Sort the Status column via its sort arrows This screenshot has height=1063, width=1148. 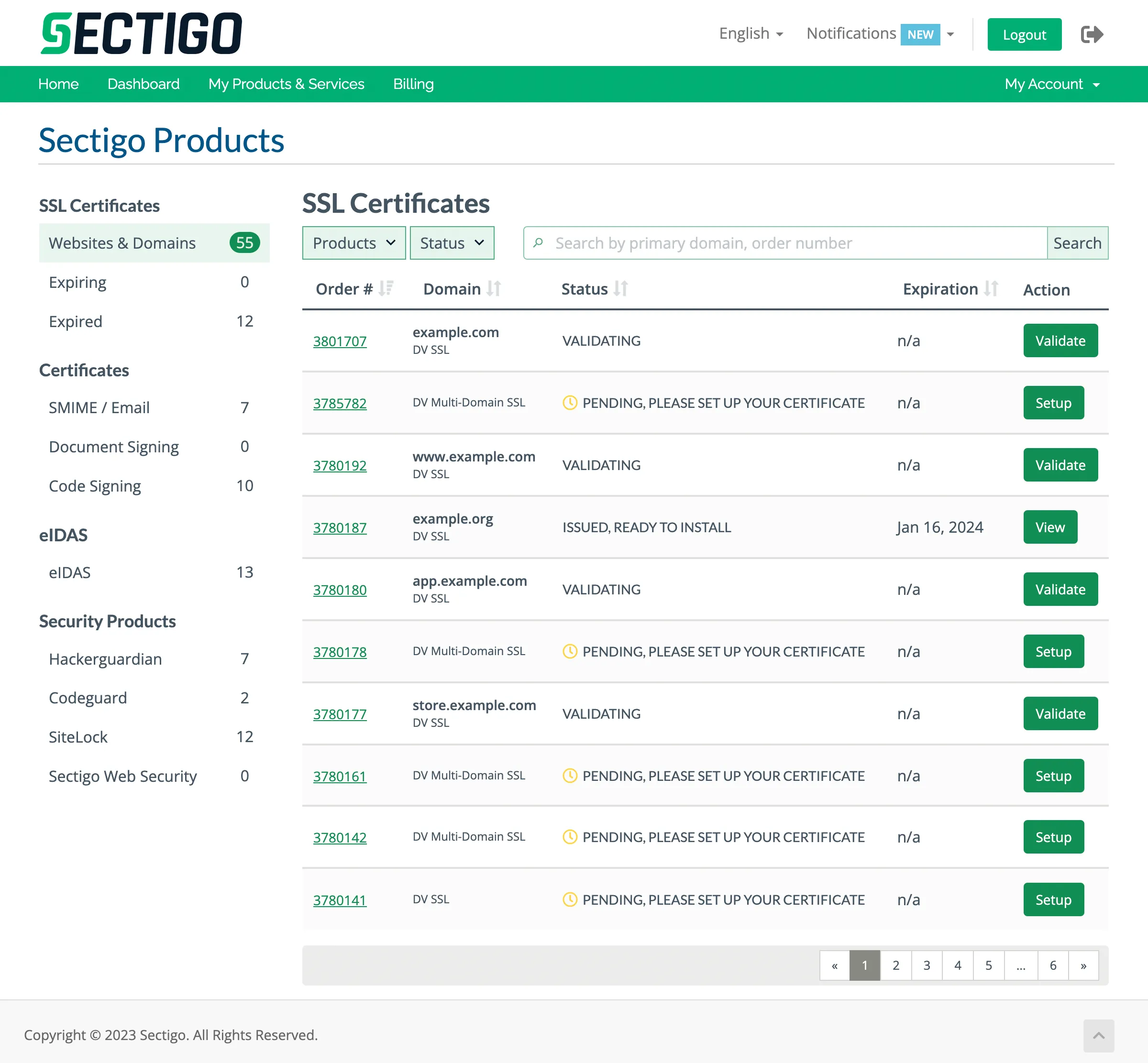[620, 288]
